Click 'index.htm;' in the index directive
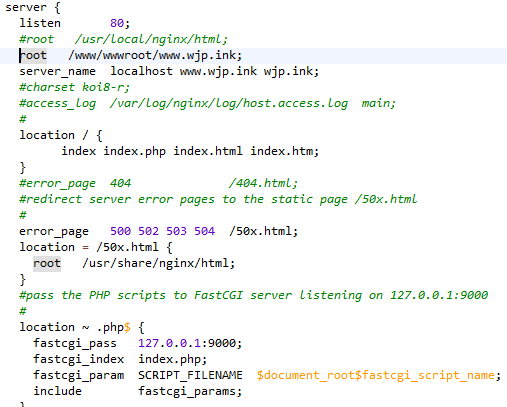This screenshot has width=507, height=407. pyautogui.click(x=285, y=151)
